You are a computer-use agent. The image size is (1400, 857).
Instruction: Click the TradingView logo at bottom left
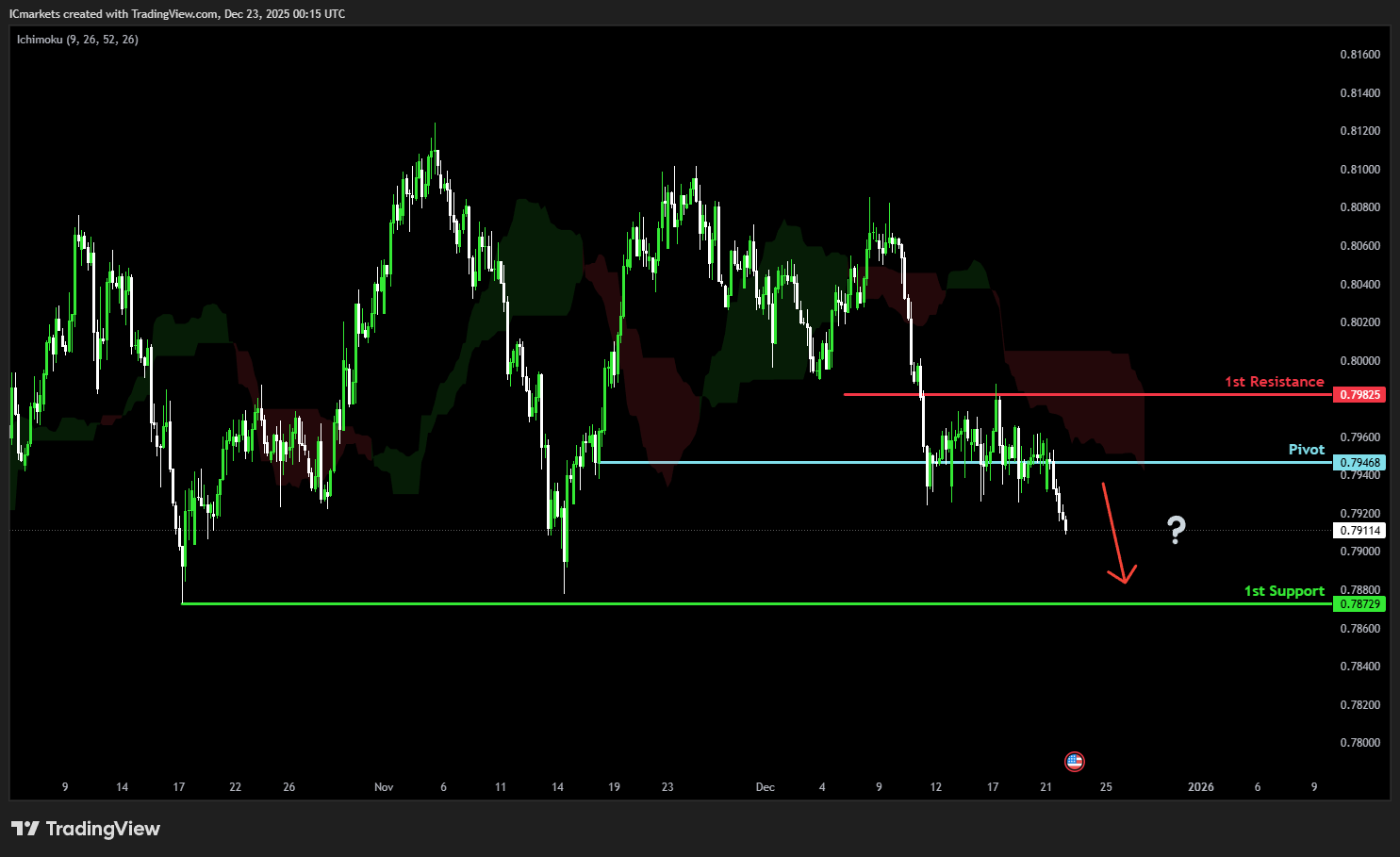(x=86, y=829)
